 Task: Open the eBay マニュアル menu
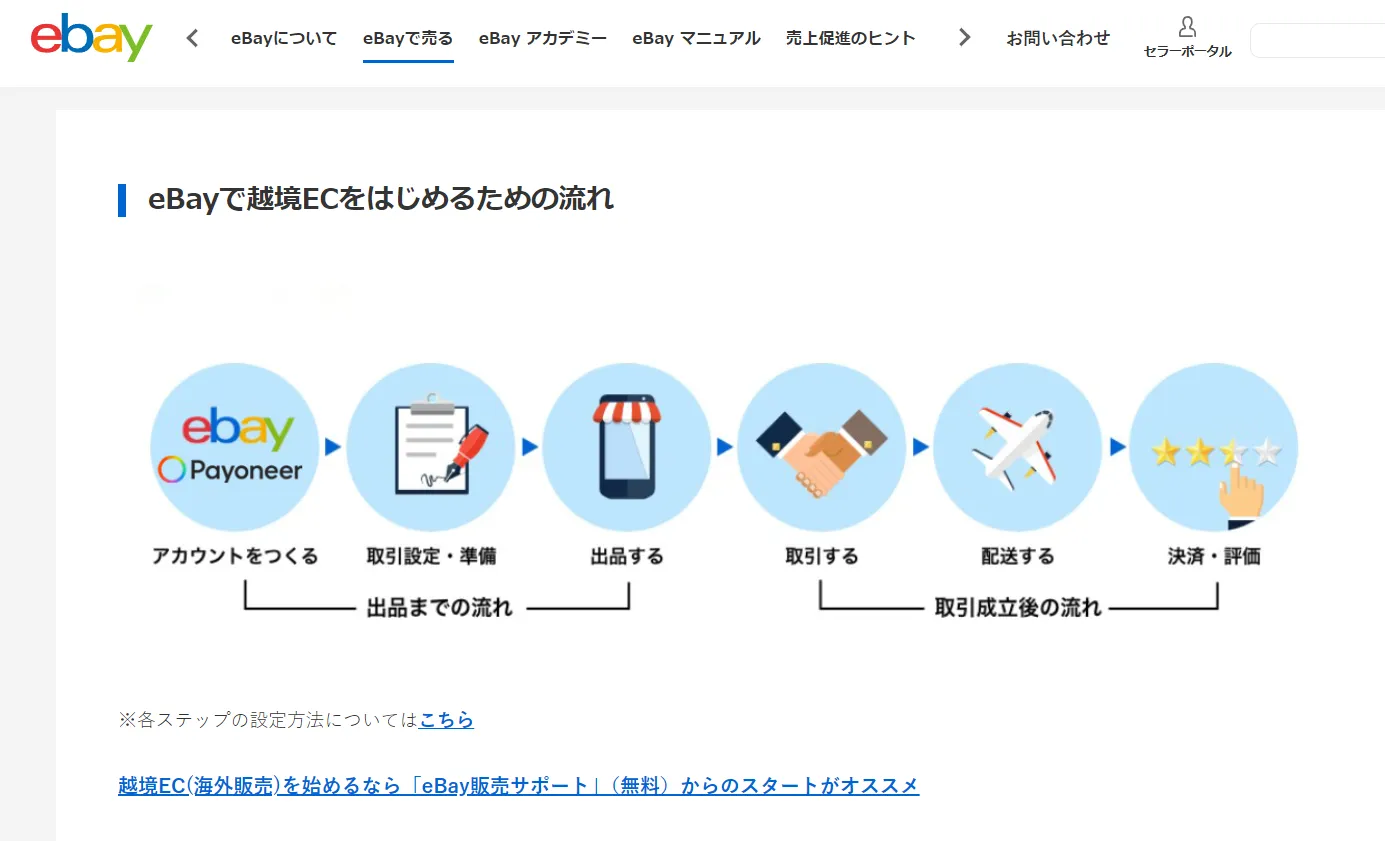[696, 39]
